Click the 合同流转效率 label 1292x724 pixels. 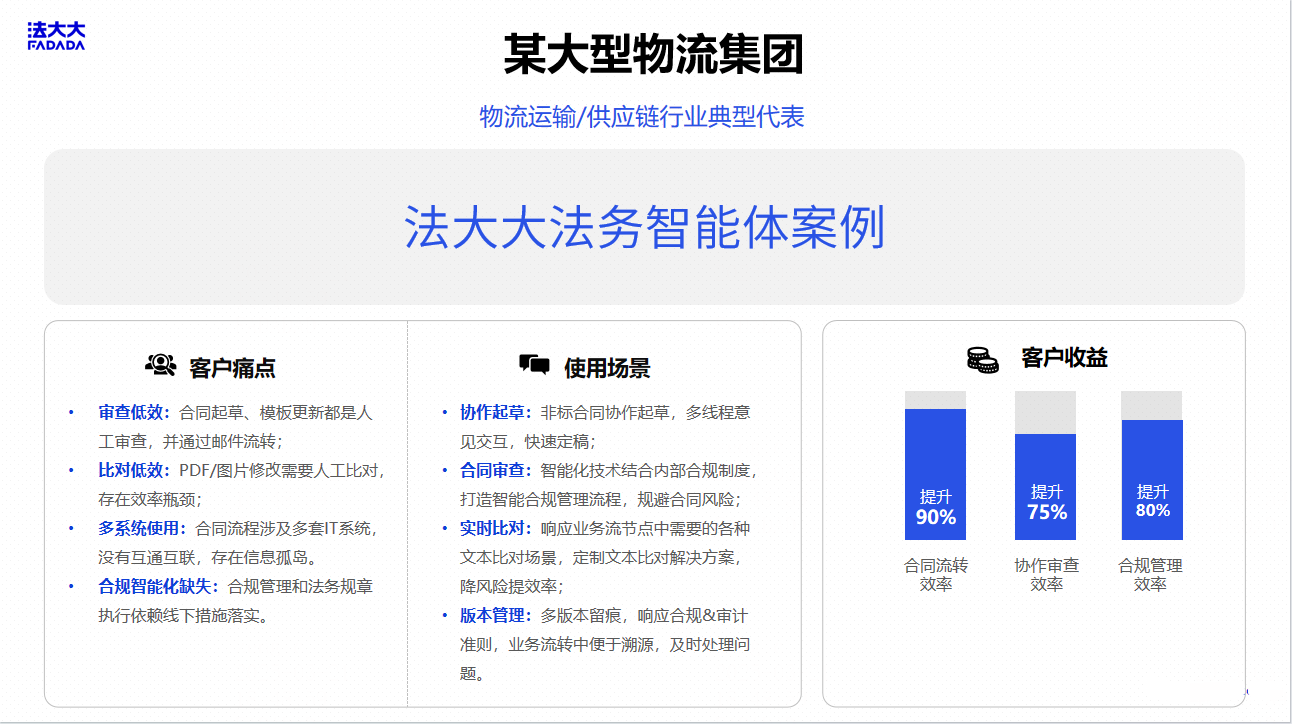936,574
